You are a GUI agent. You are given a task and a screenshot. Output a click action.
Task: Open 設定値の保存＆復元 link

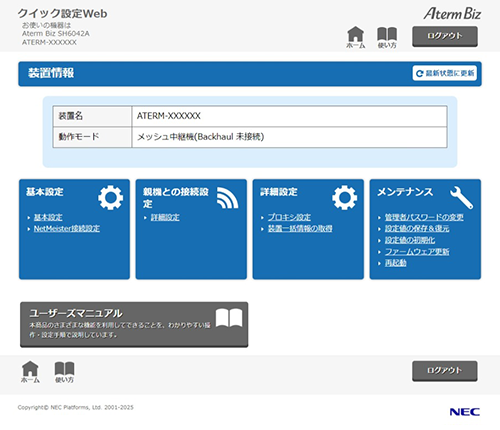[417, 229]
